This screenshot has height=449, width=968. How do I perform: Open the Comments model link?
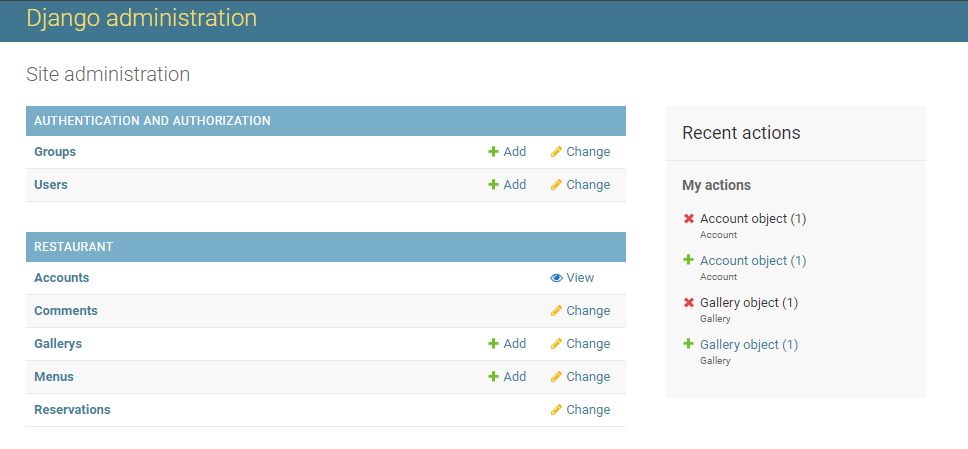tap(66, 311)
